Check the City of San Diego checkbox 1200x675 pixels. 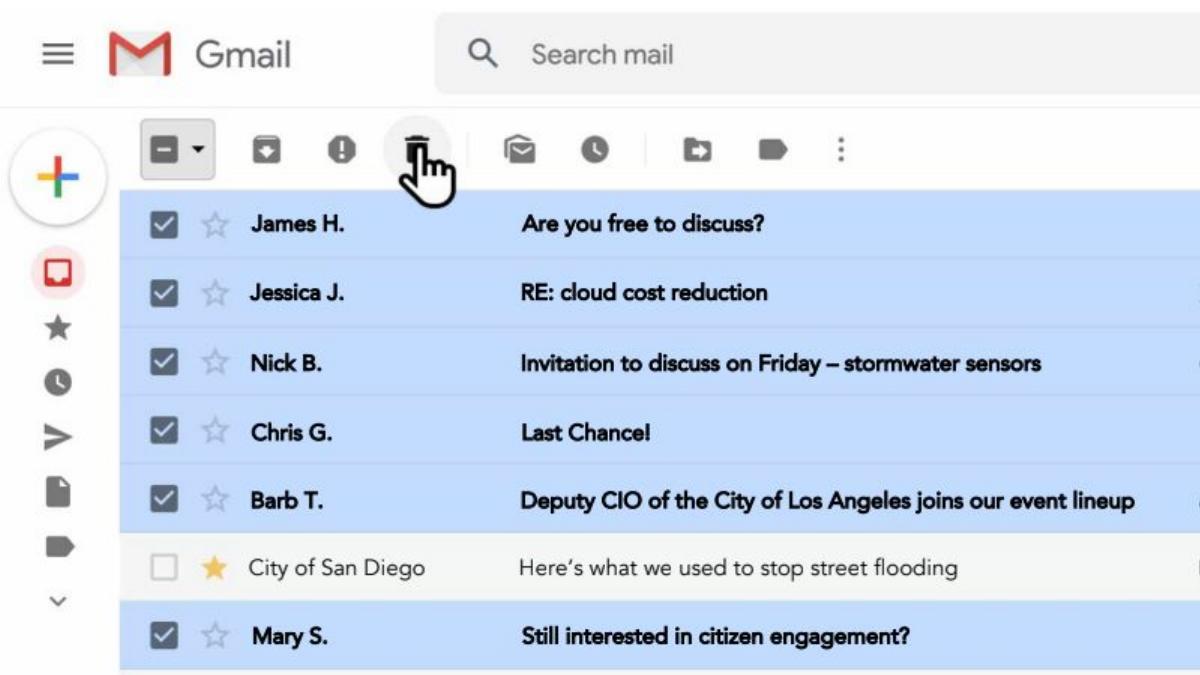click(x=164, y=568)
